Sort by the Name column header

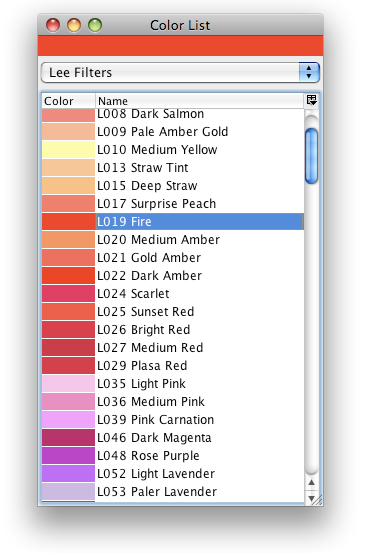click(200, 101)
